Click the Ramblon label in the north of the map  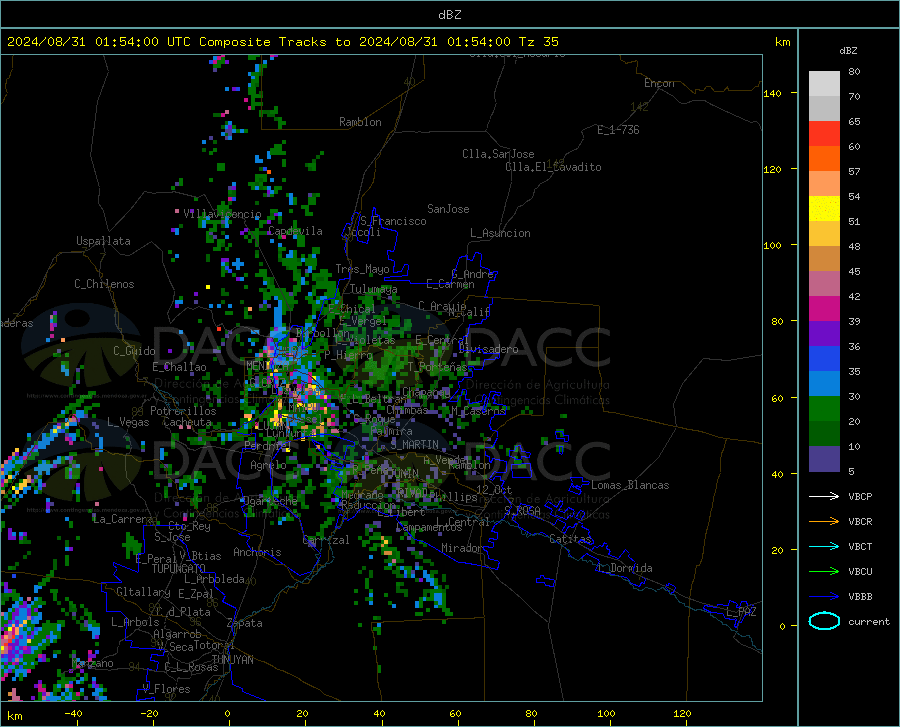click(360, 122)
